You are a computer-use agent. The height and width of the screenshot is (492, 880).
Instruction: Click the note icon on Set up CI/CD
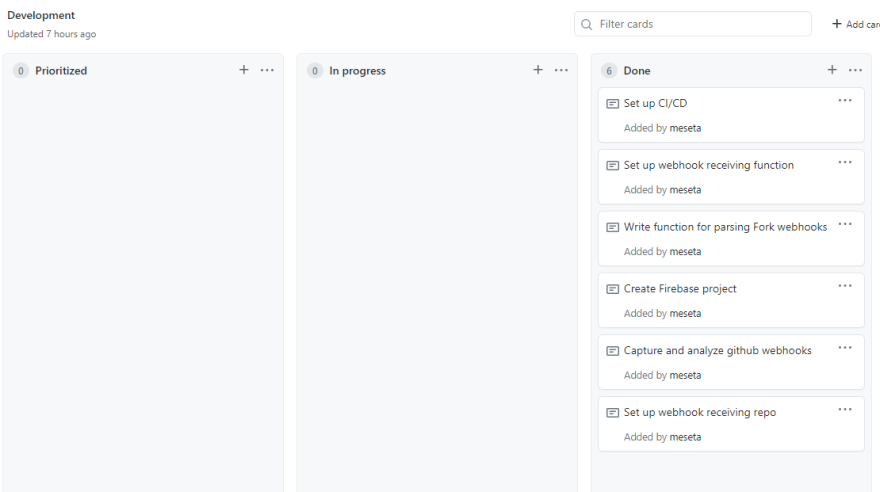[612, 104]
